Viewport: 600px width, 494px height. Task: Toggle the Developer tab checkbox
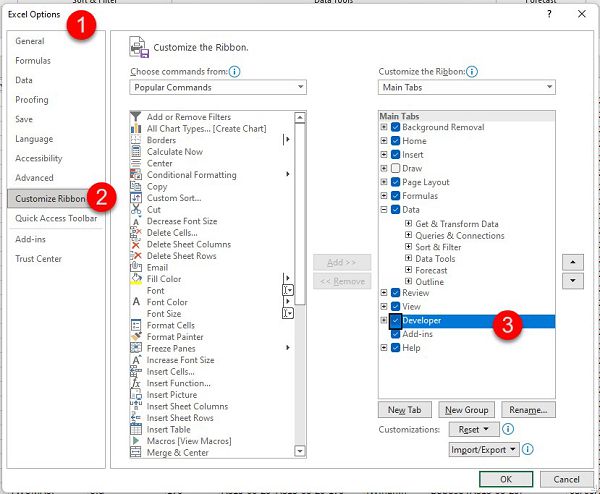(395, 321)
